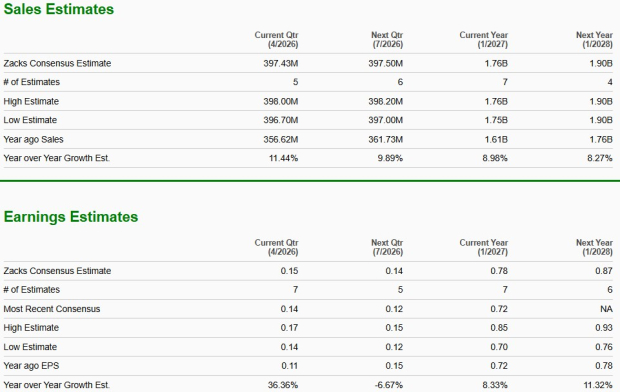The height and width of the screenshot is (392, 620).
Task: Click EPS low estimate 0.76
Action: (604, 347)
